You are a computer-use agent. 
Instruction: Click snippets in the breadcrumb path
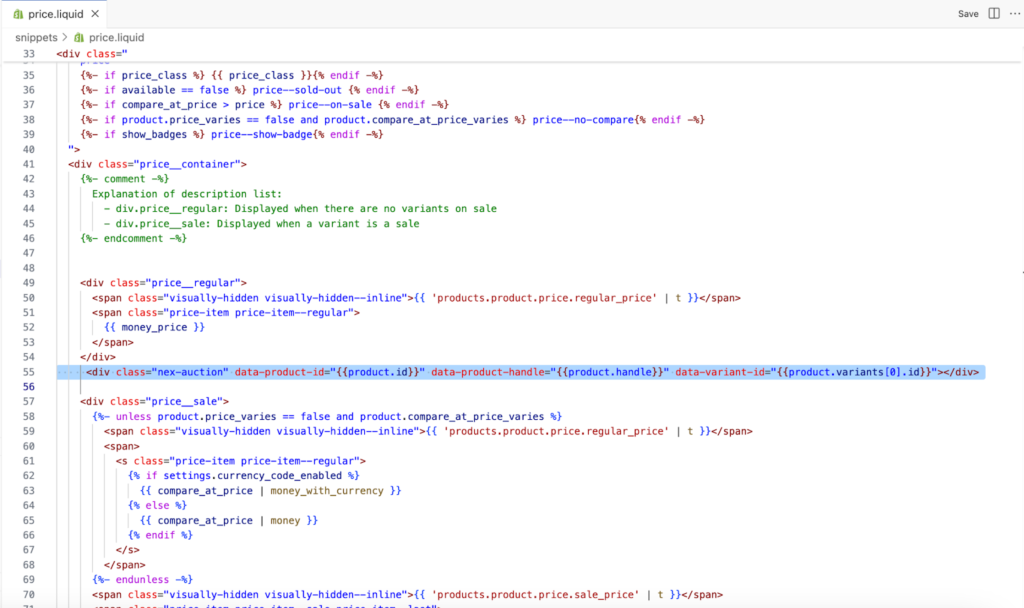click(x=35, y=37)
